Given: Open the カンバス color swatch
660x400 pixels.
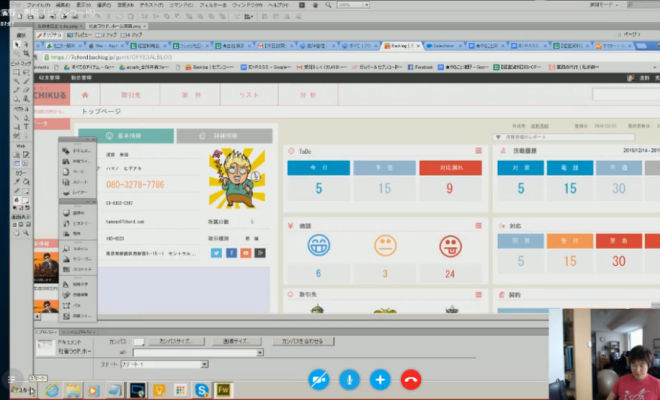Looking at the screenshot, I should 139,341.
